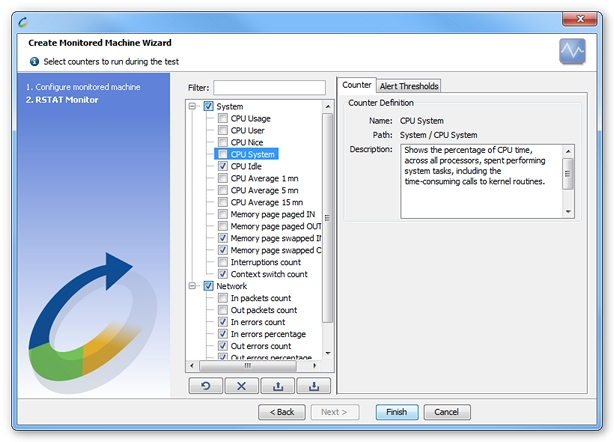614x442 pixels.
Task: Click the 'System / CPU System' path value
Action: pyautogui.click(x=438, y=135)
